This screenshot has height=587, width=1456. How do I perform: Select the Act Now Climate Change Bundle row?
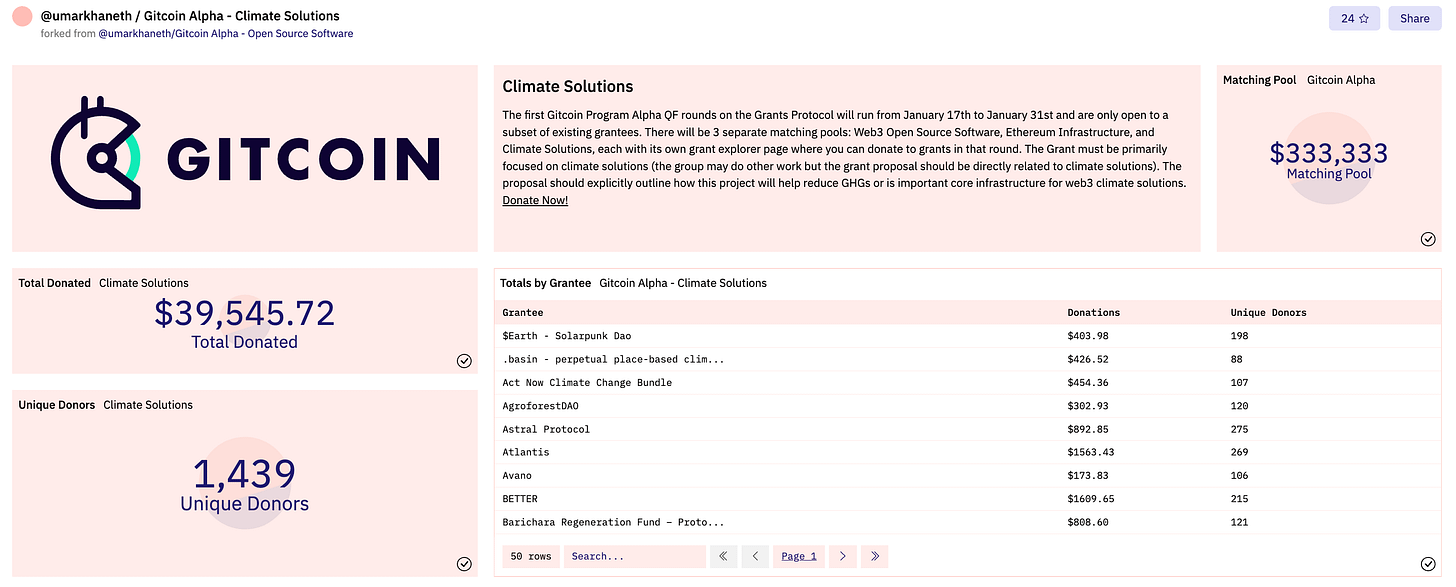pyautogui.click(x=969, y=382)
